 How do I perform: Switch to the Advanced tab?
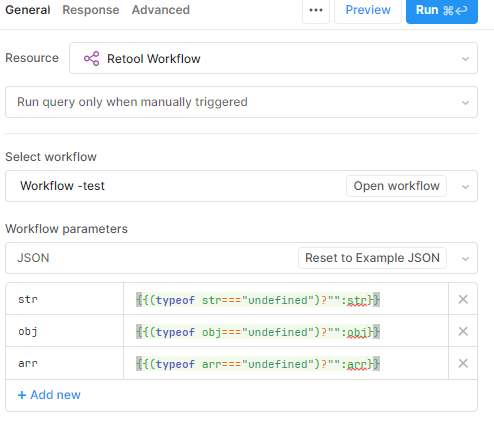pyautogui.click(x=161, y=10)
